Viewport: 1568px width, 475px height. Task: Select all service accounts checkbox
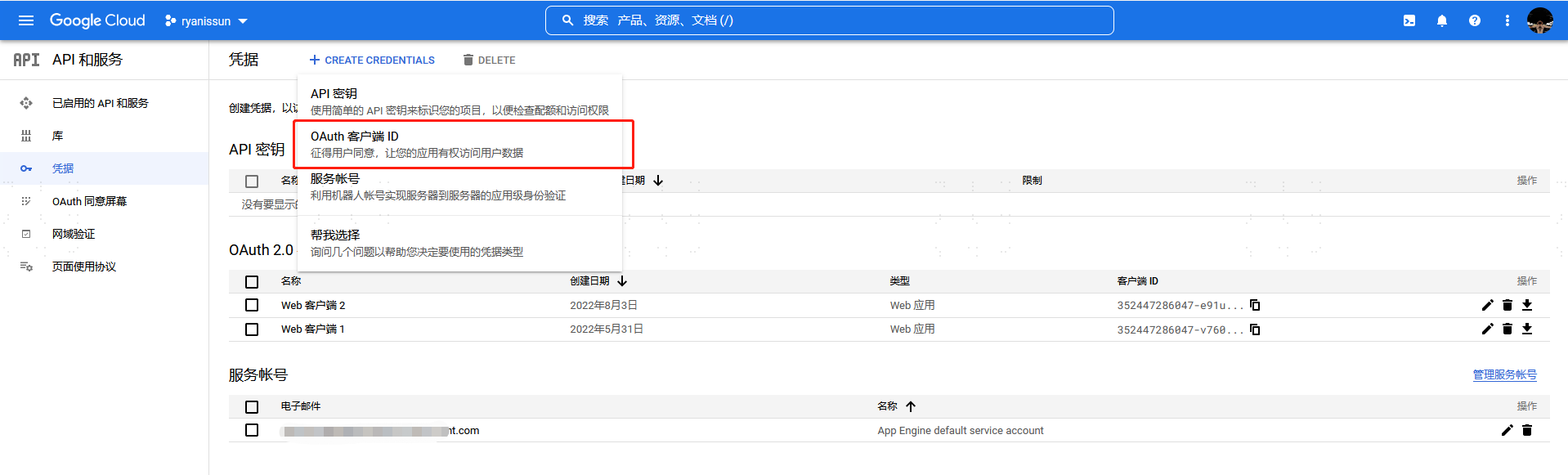pyautogui.click(x=252, y=407)
